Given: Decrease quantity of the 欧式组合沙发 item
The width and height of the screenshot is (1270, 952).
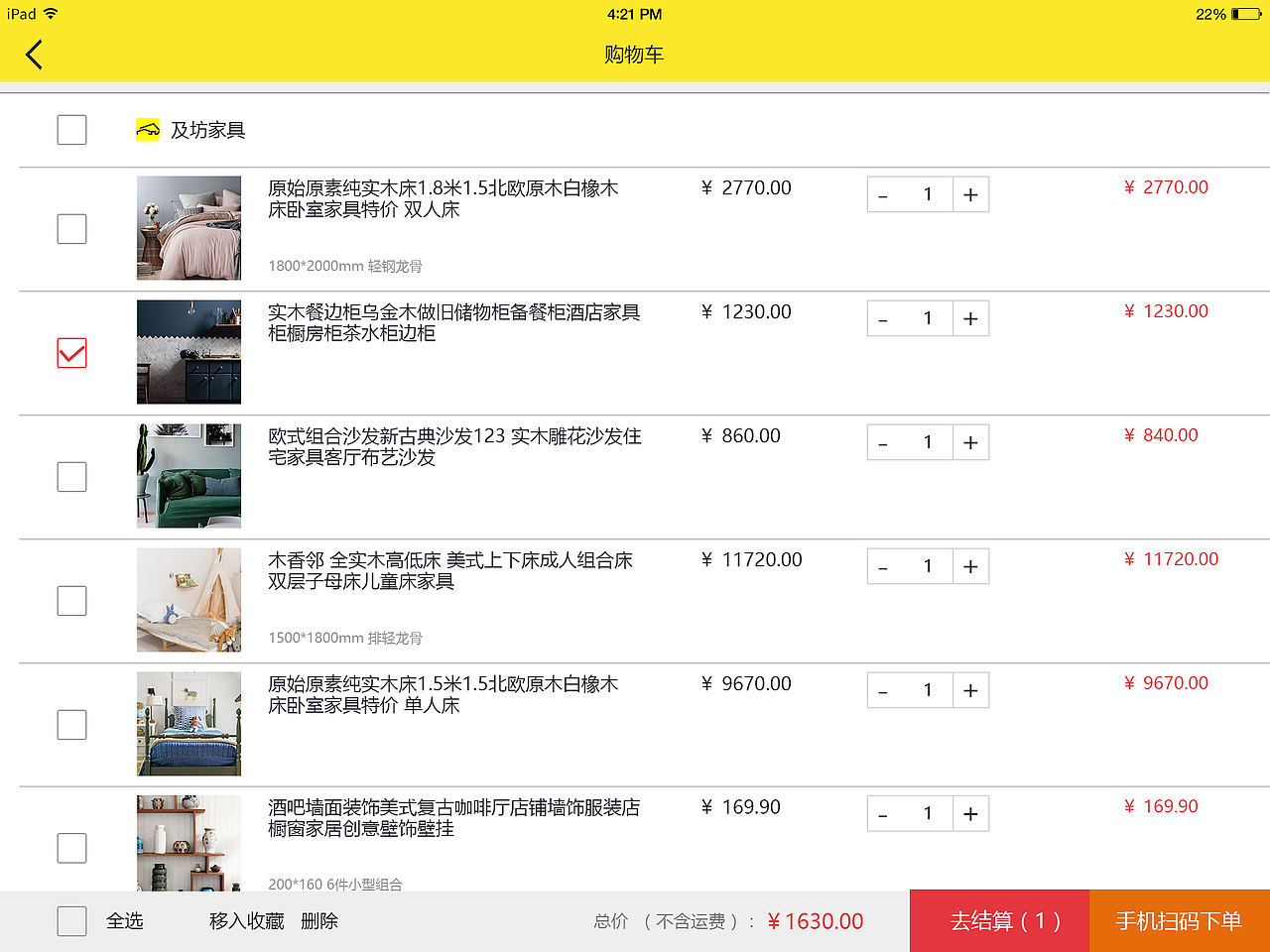Looking at the screenshot, I should pyautogui.click(x=884, y=442).
